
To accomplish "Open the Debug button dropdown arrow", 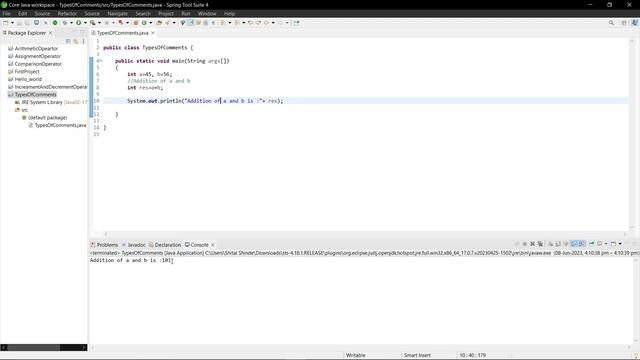I will [x=71, y=23].
